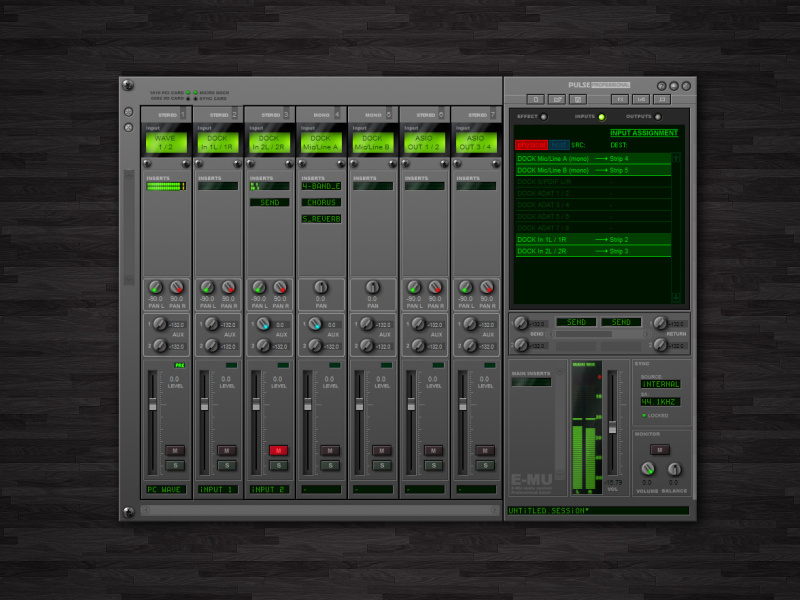800x600 pixels.
Task: Select the host source mode
Action: [558, 144]
